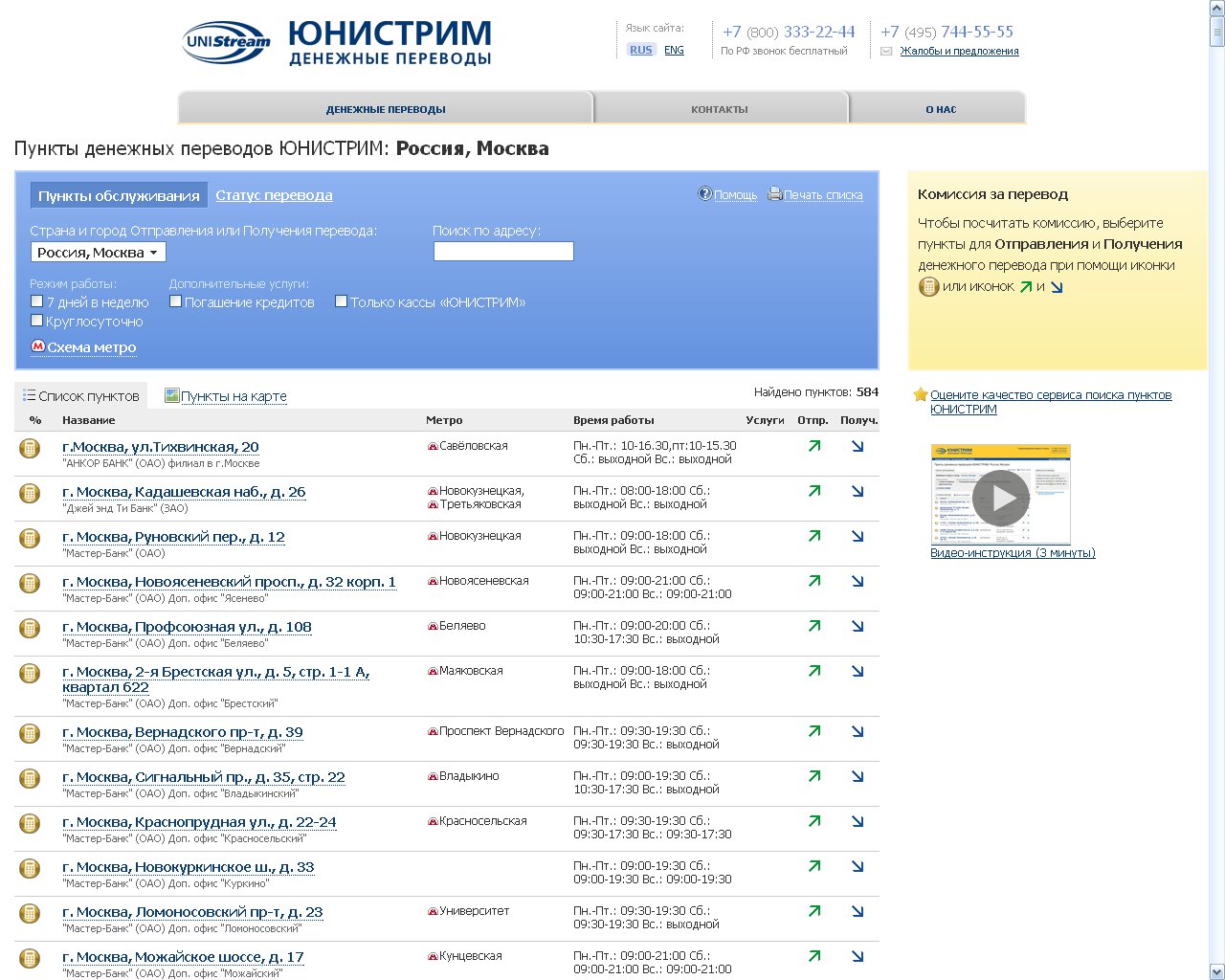Viewport: 1225px width, 980px height.
Task: Click the Университет metro station text
Action: [x=474, y=911]
